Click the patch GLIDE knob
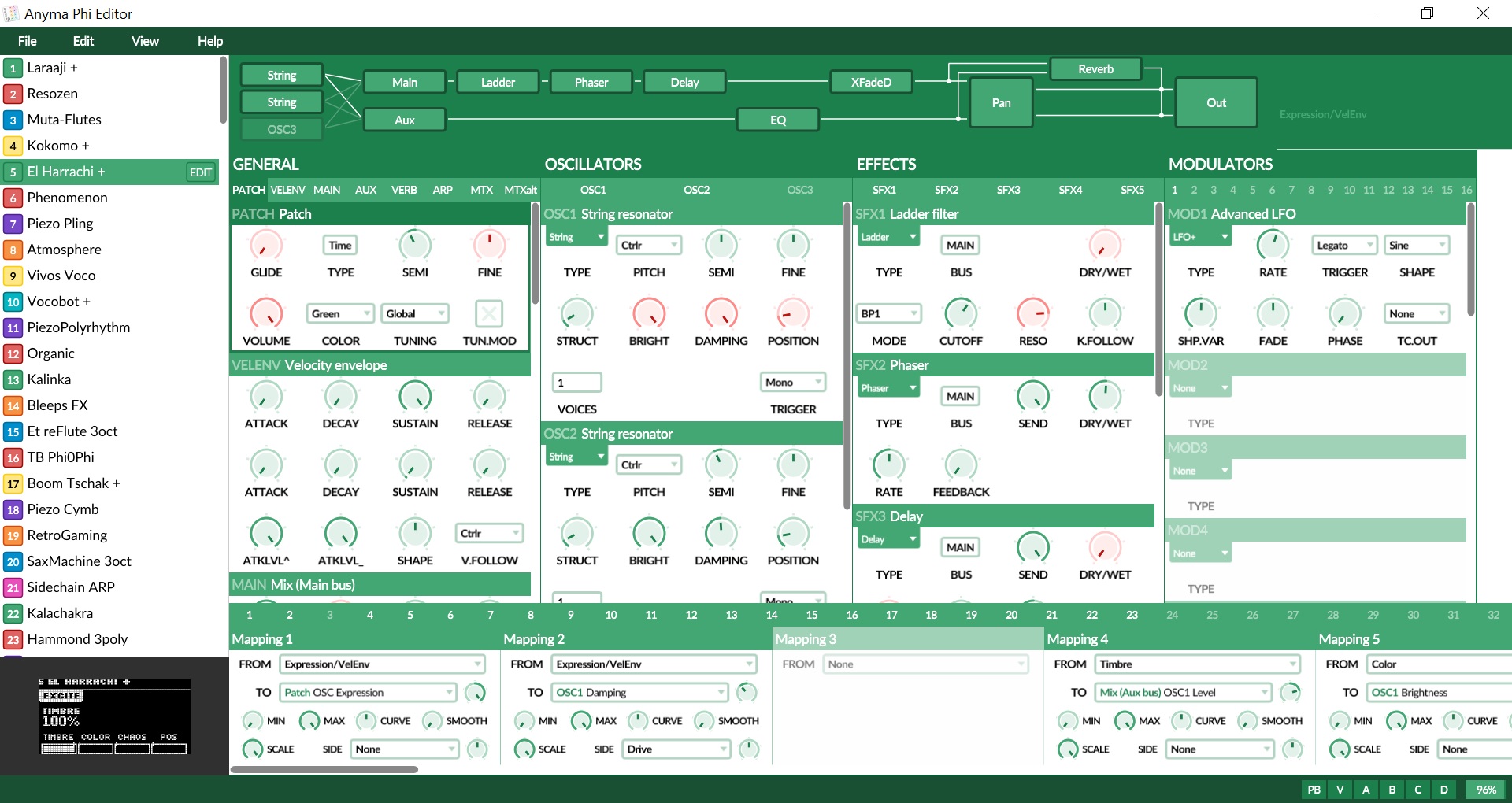This screenshot has height=803, width=1512. [x=266, y=246]
